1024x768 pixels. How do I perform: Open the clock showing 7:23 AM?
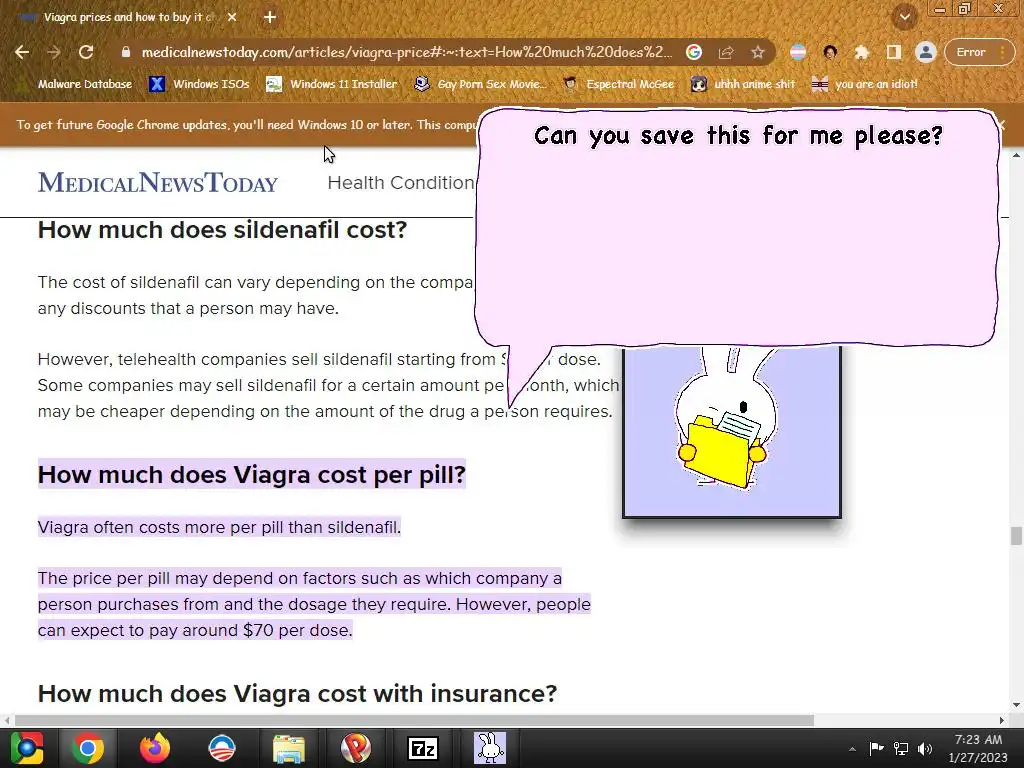[x=978, y=748]
